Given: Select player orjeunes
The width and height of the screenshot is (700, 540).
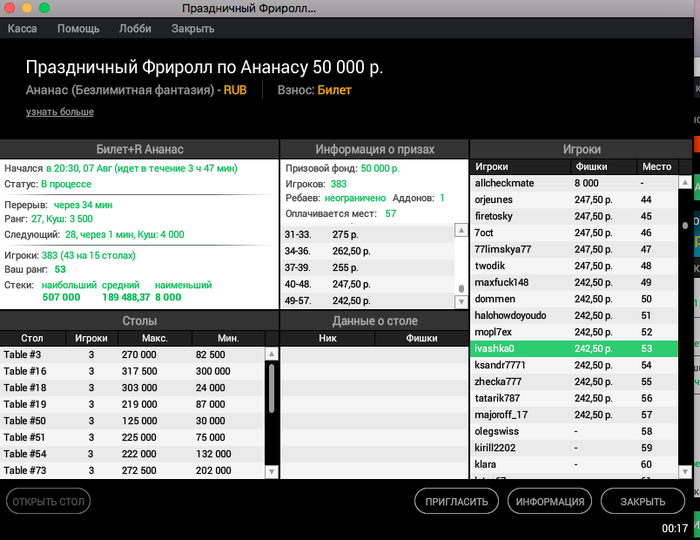Looking at the screenshot, I should point(574,199).
